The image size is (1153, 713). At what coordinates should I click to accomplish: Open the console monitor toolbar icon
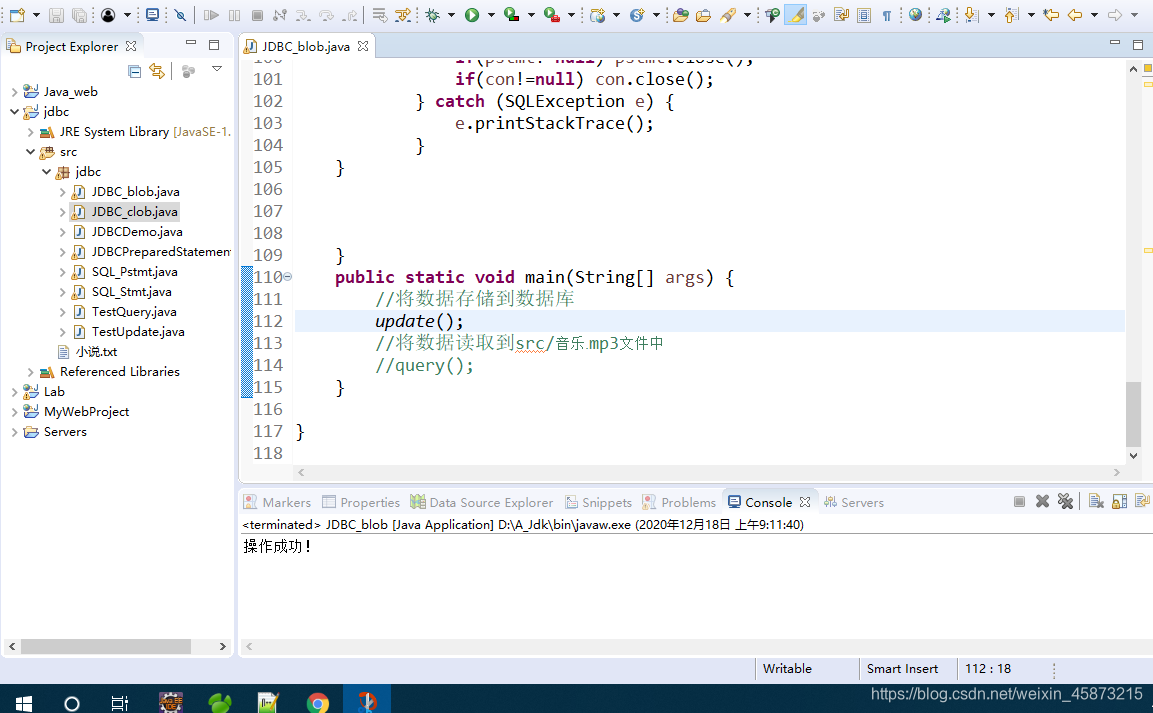click(x=152, y=15)
